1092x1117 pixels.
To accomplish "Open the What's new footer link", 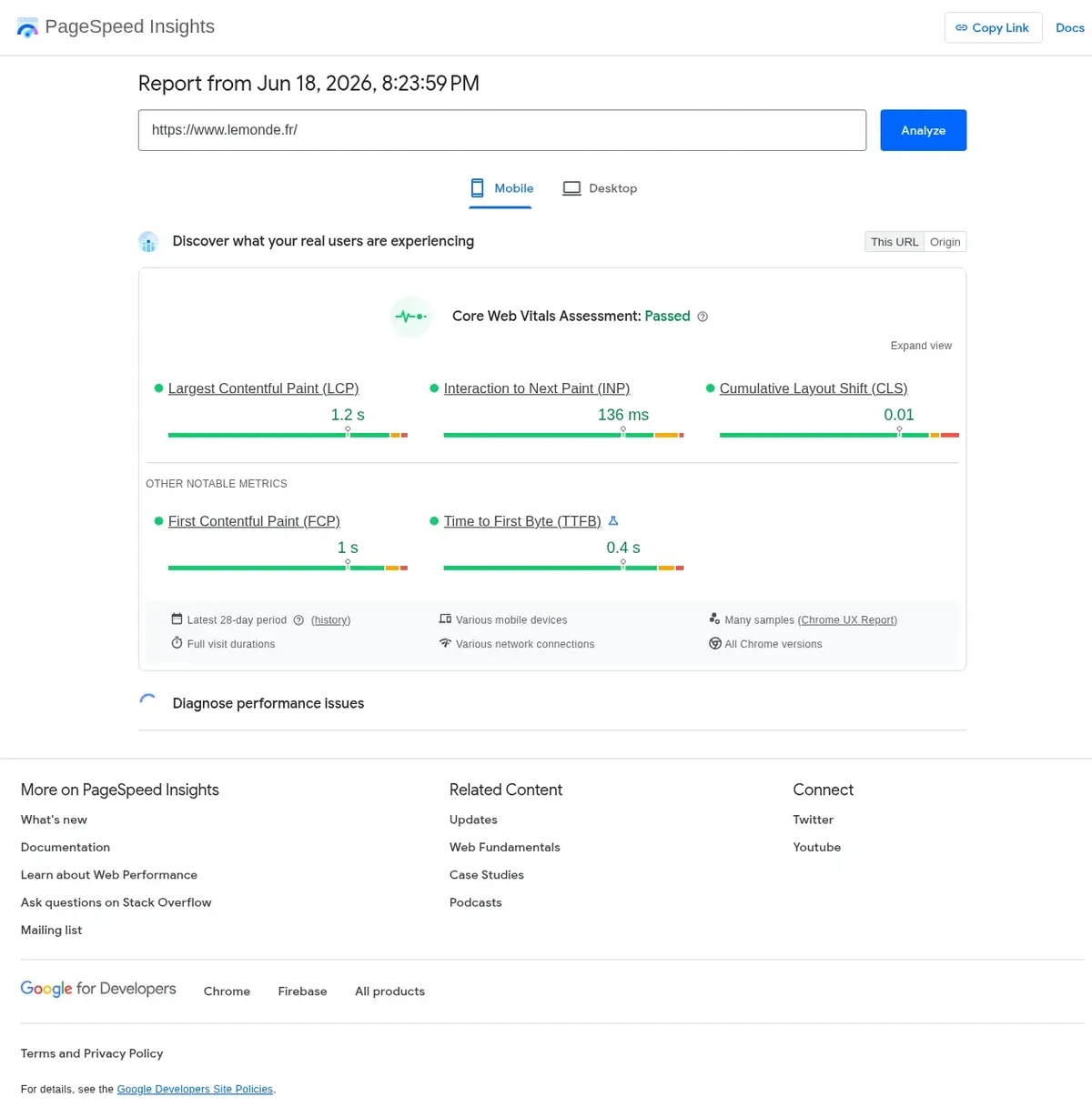I will pyautogui.click(x=54, y=820).
